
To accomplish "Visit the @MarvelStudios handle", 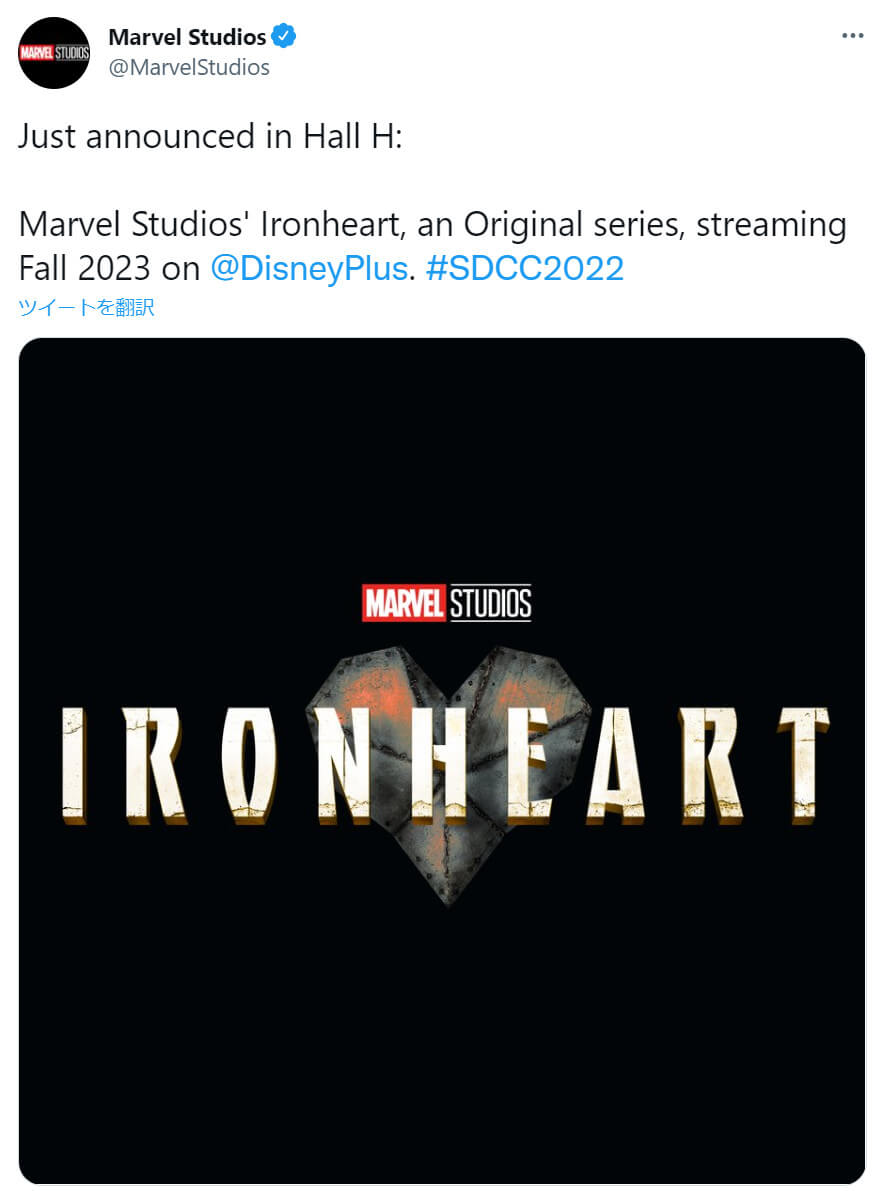I will [x=189, y=68].
